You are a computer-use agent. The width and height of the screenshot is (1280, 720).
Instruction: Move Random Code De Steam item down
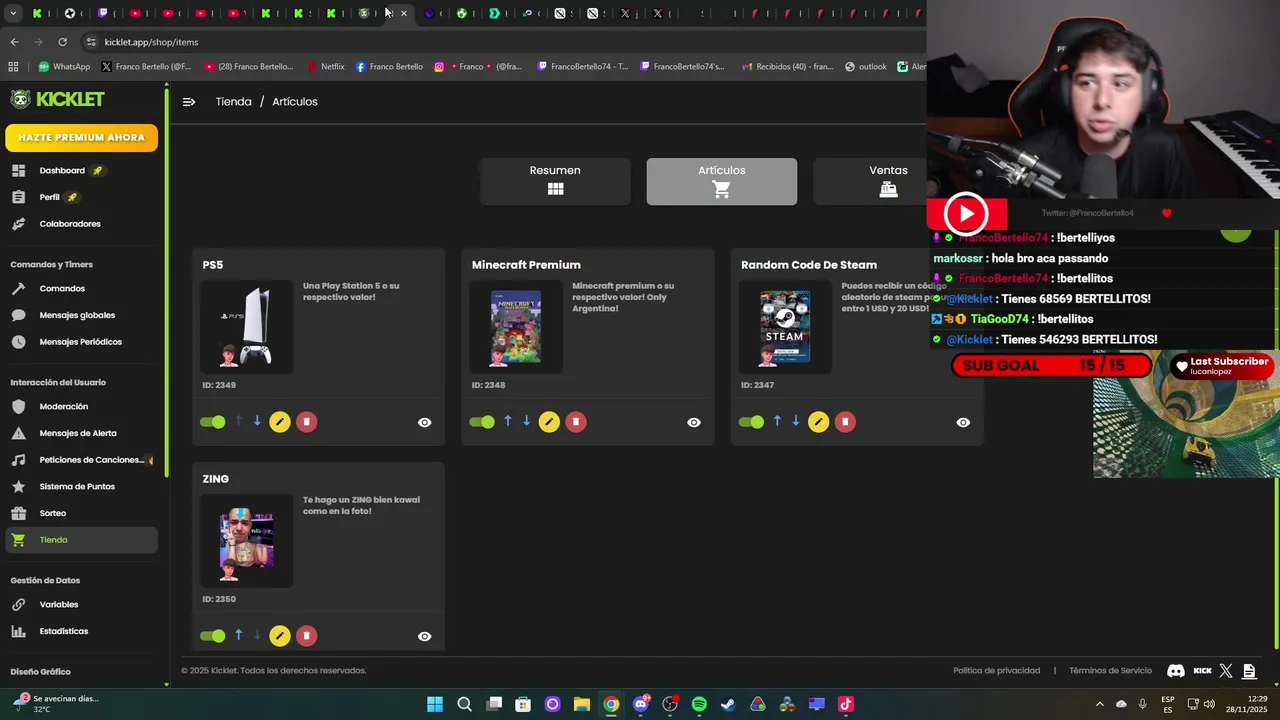click(x=795, y=422)
